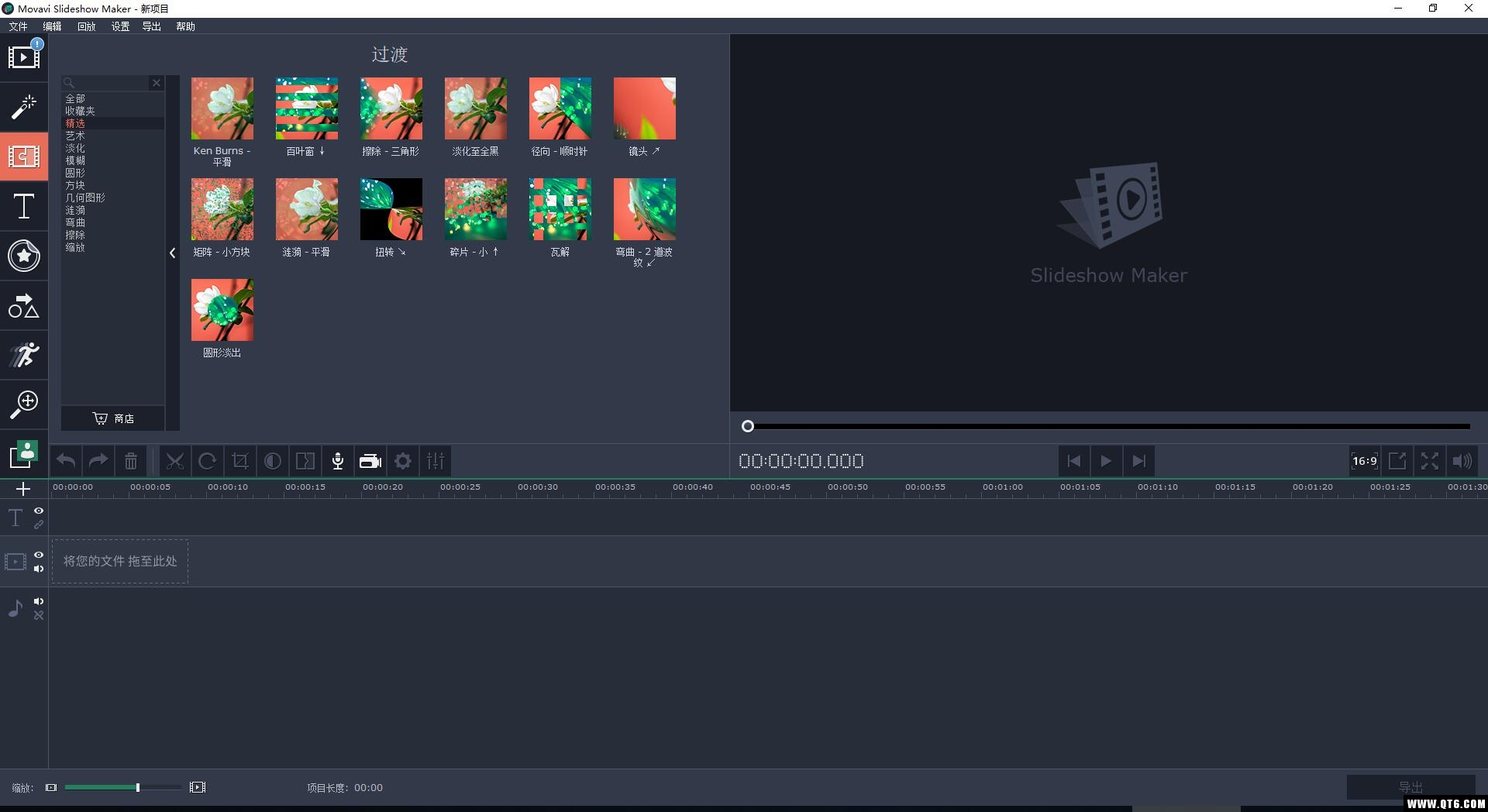Open the Animation running figure tab

coord(24,355)
